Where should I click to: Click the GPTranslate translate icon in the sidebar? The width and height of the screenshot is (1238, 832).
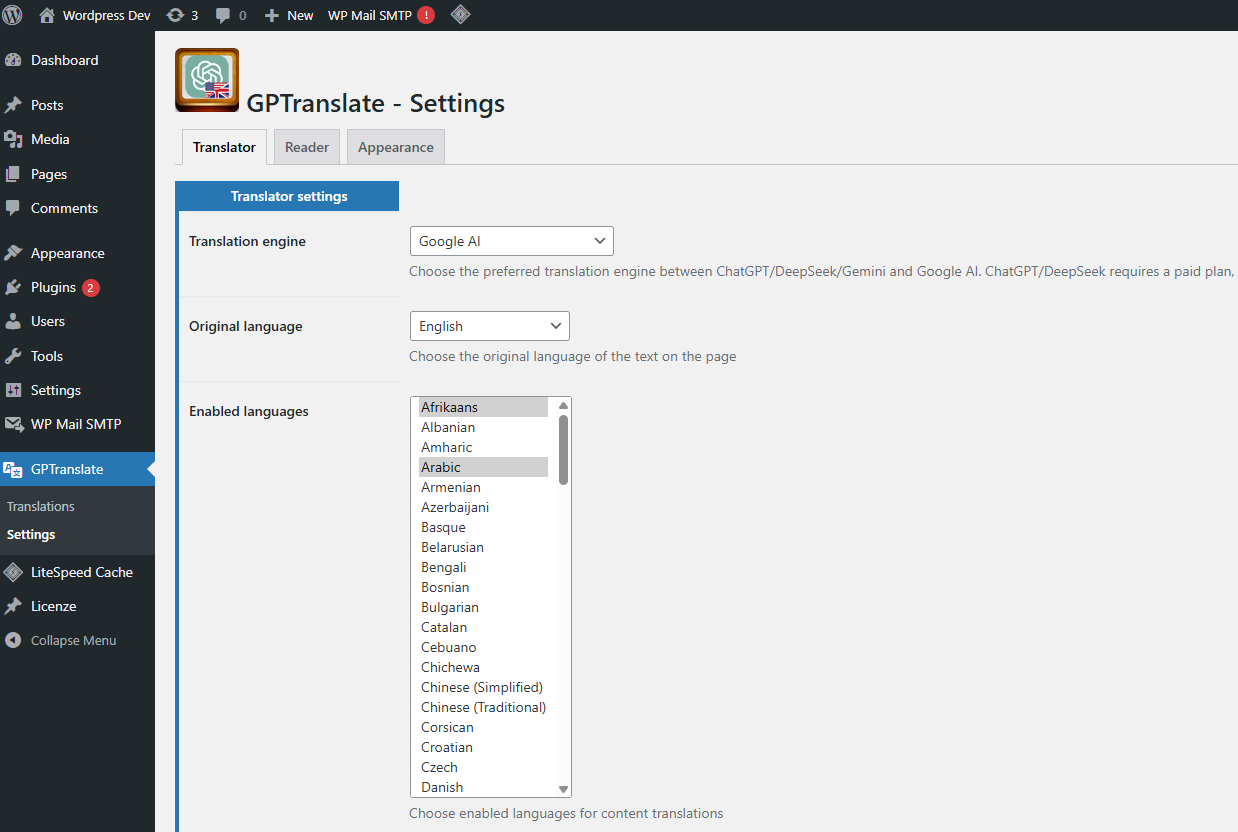(x=13, y=469)
